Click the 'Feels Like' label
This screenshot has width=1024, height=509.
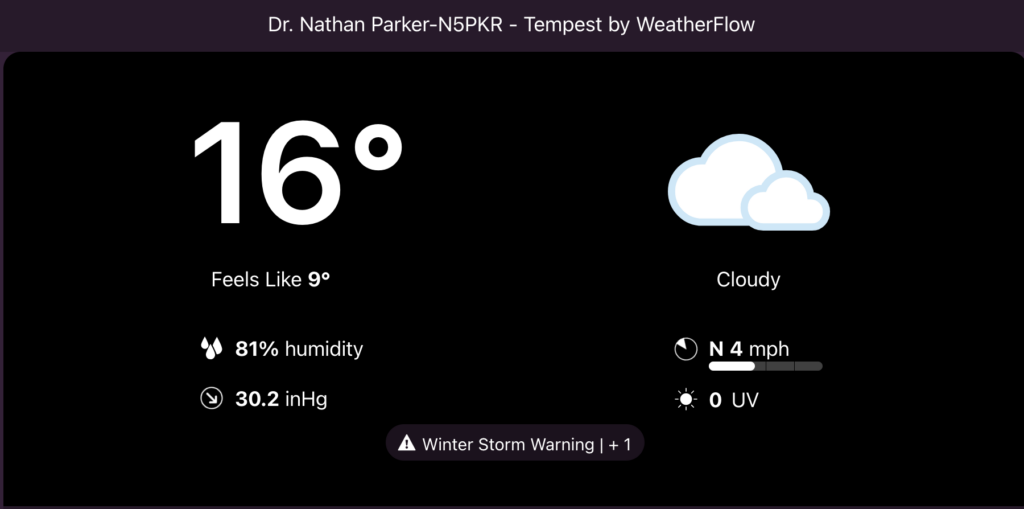[256, 279]
